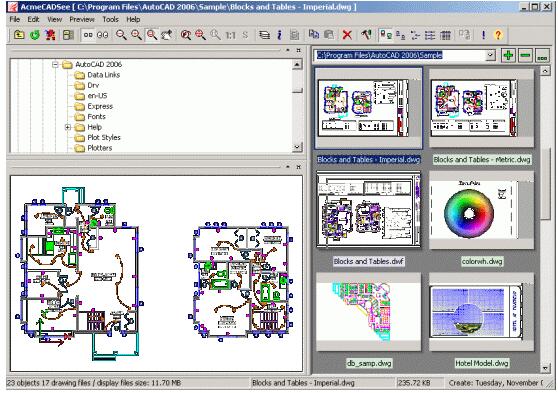Click the copy icon in toolbar
Screen dimensions: 558x393
[314, 34]
